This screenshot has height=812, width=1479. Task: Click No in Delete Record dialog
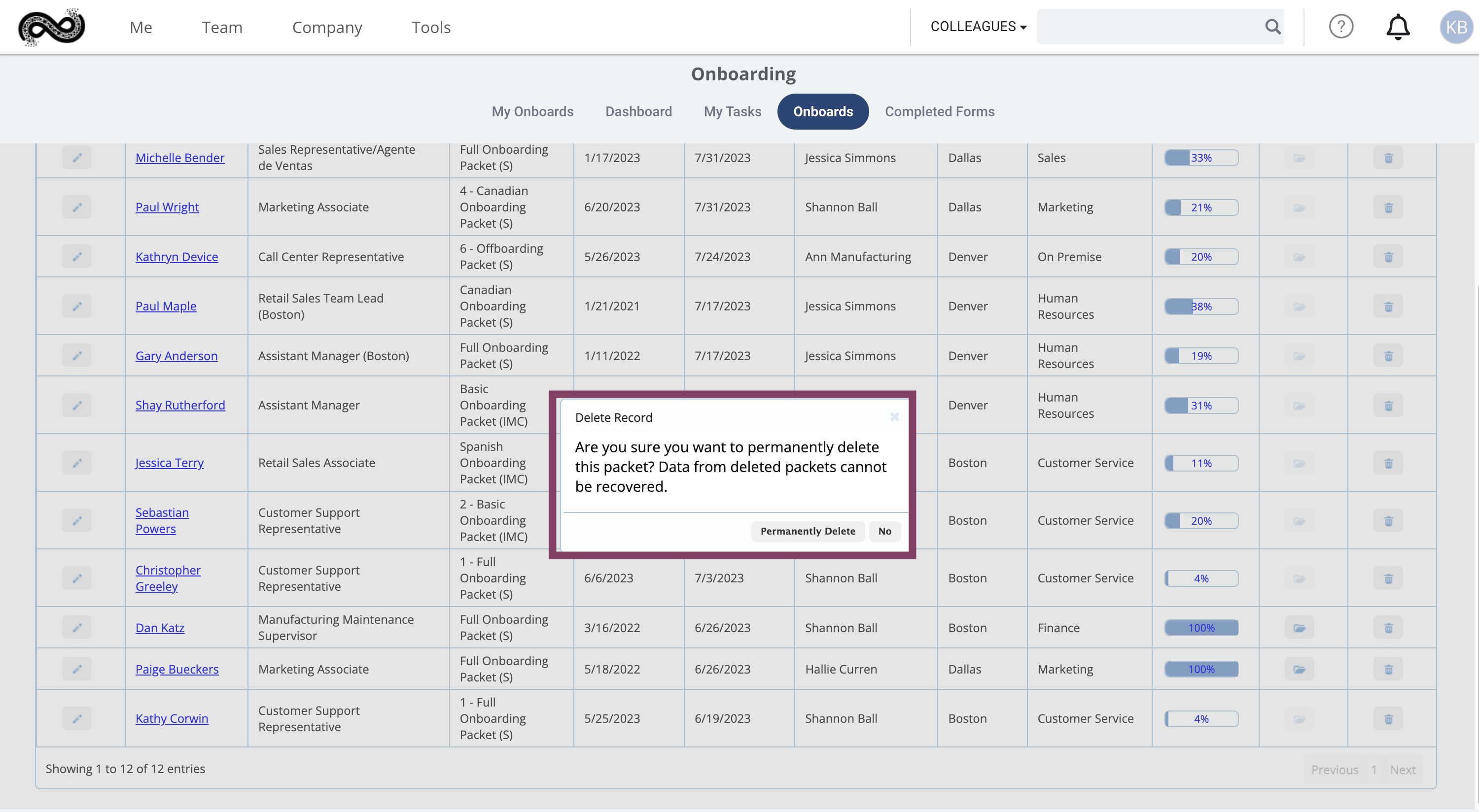click(884, 531)
